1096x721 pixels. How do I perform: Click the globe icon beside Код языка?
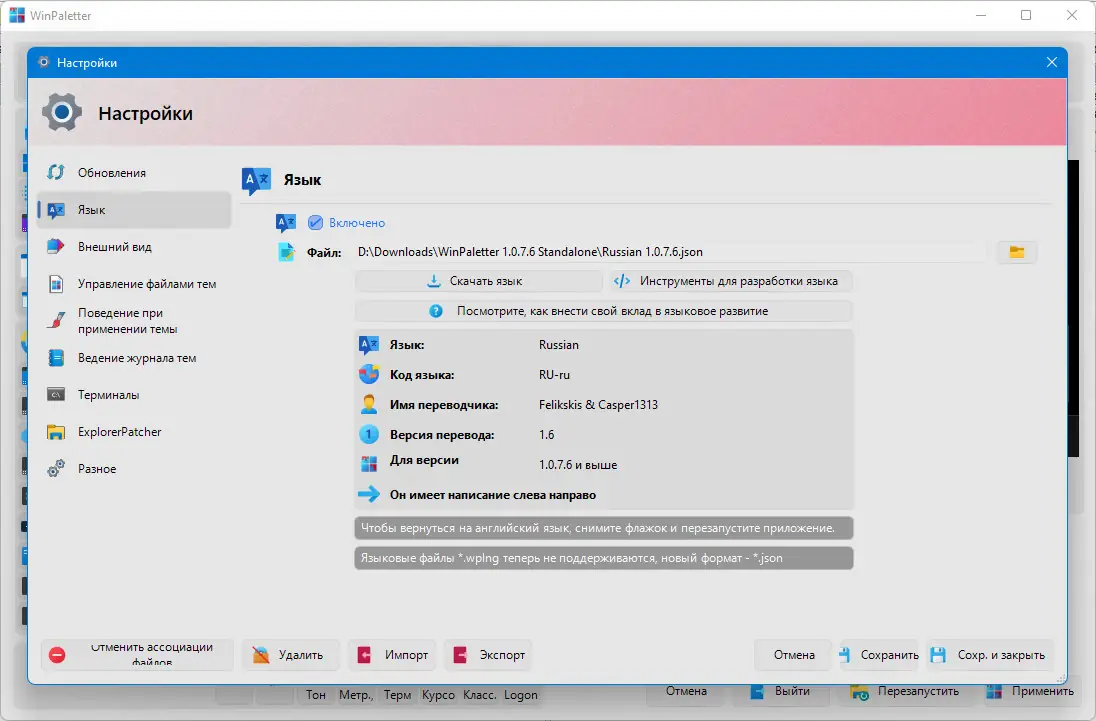point(369,374)
